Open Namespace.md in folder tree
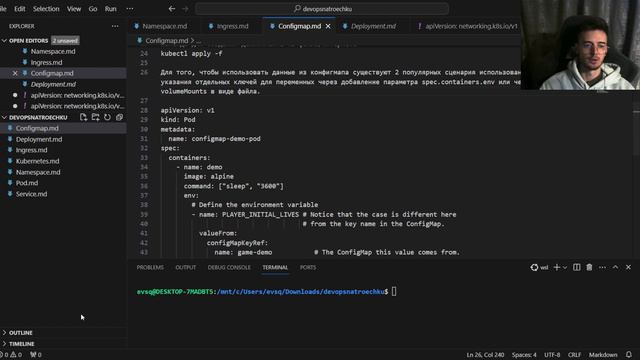The width and height of the screenshot is (640, 360). coord(38,172)
